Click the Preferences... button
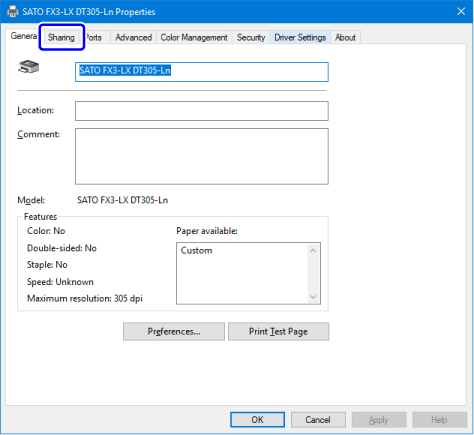 point(174,331)
